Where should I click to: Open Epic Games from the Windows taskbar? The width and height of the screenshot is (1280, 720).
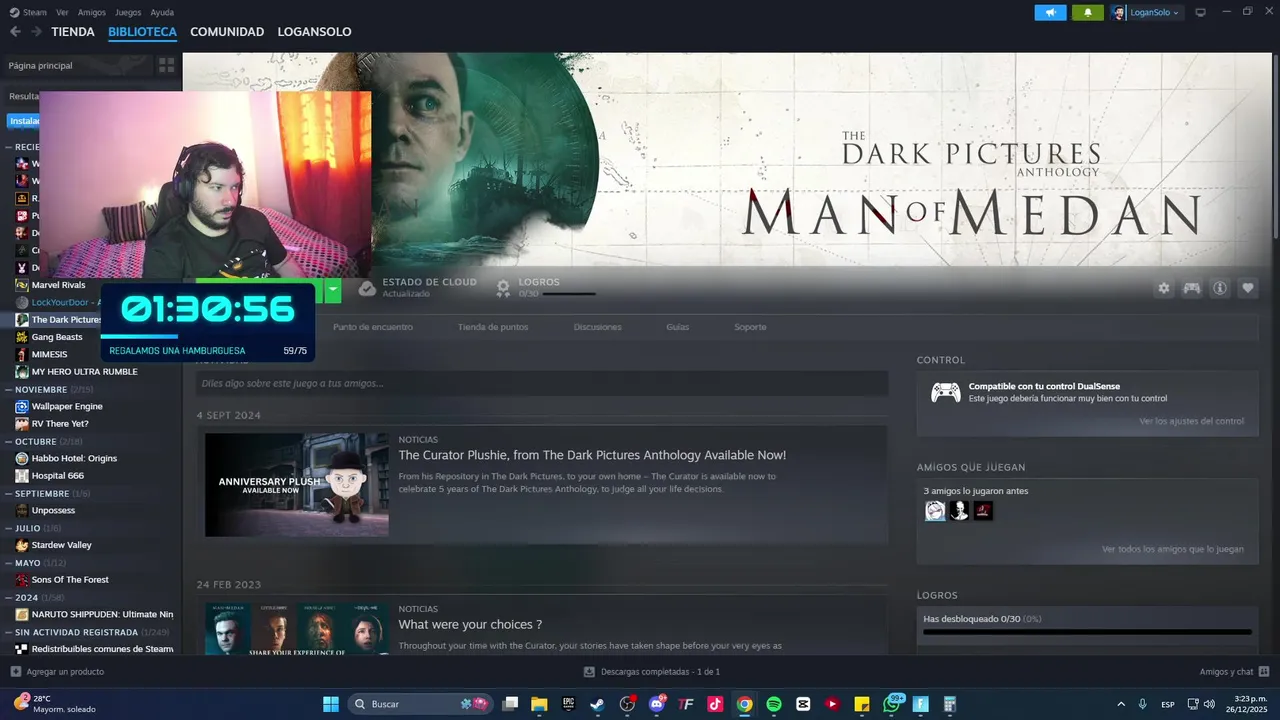568,704
